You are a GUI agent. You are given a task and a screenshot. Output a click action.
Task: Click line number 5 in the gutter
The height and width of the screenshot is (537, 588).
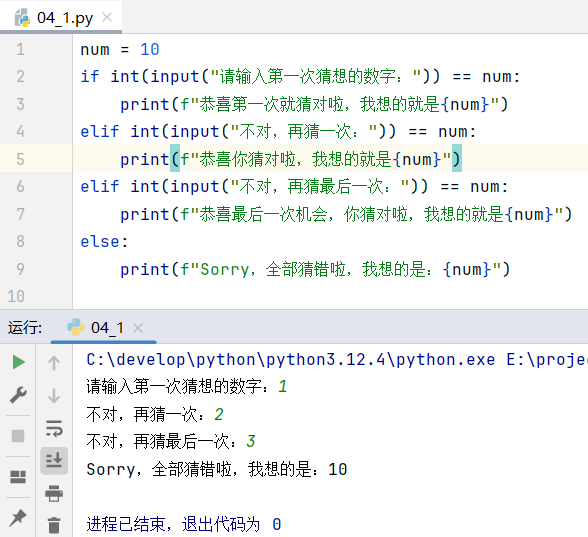point(20,159)
